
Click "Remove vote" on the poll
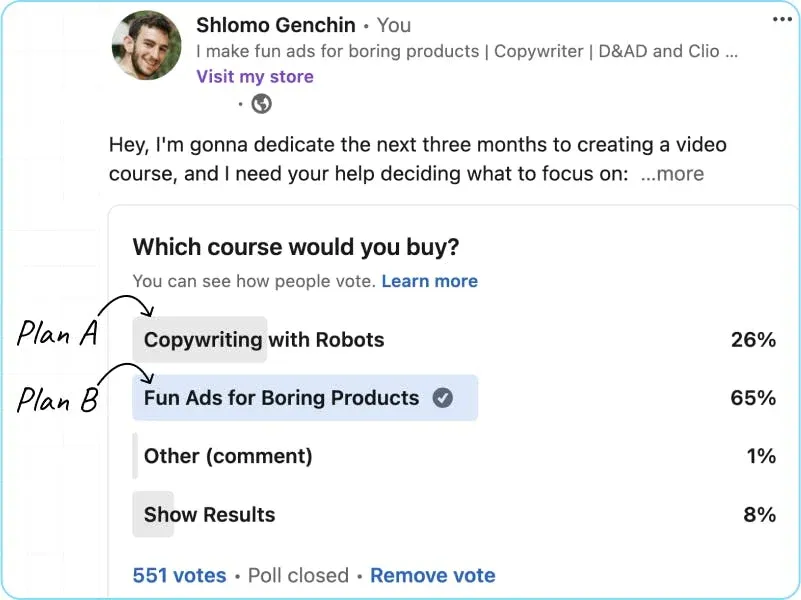coord(432,576)
